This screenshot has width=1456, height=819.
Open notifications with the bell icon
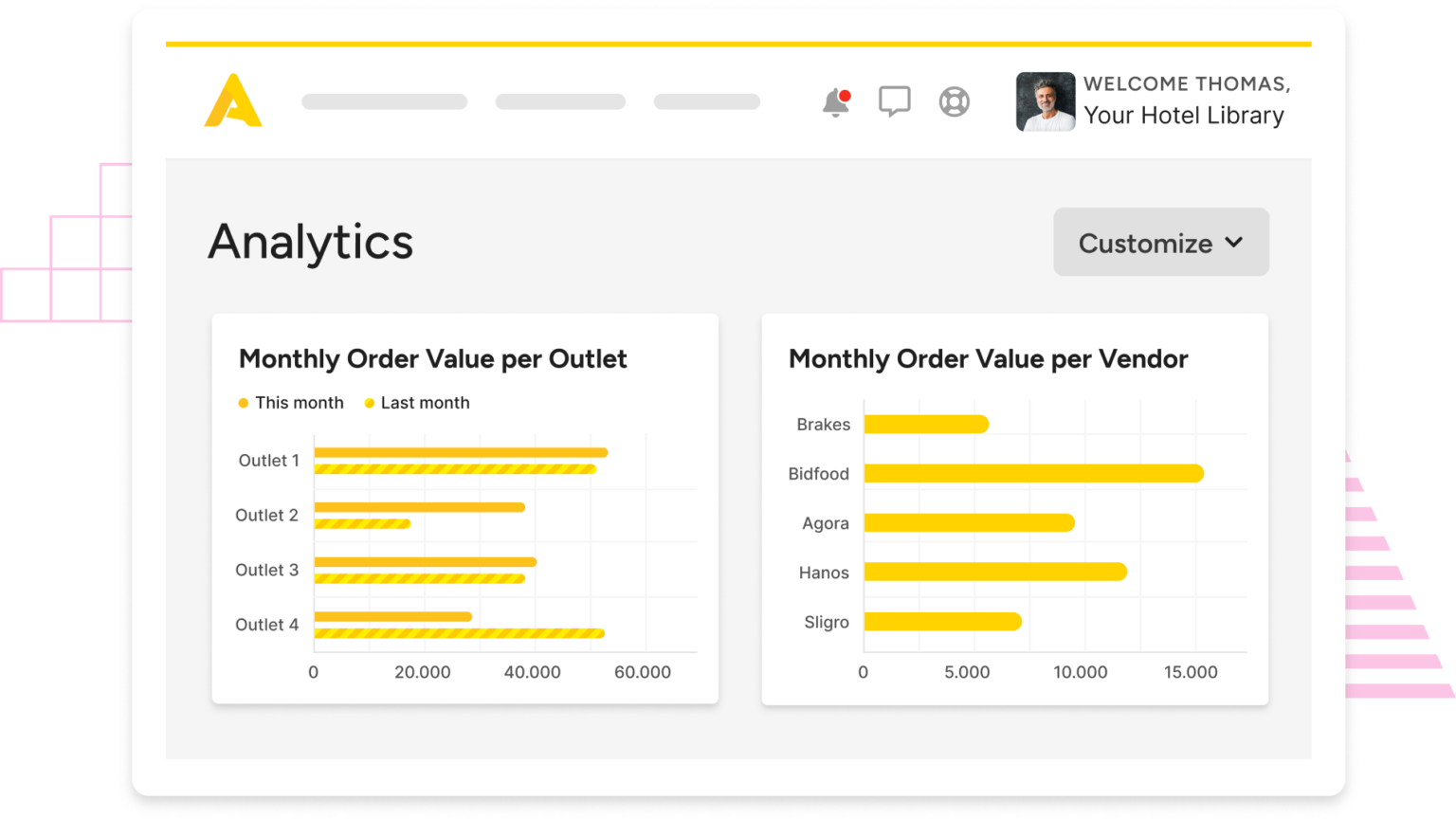834,101
